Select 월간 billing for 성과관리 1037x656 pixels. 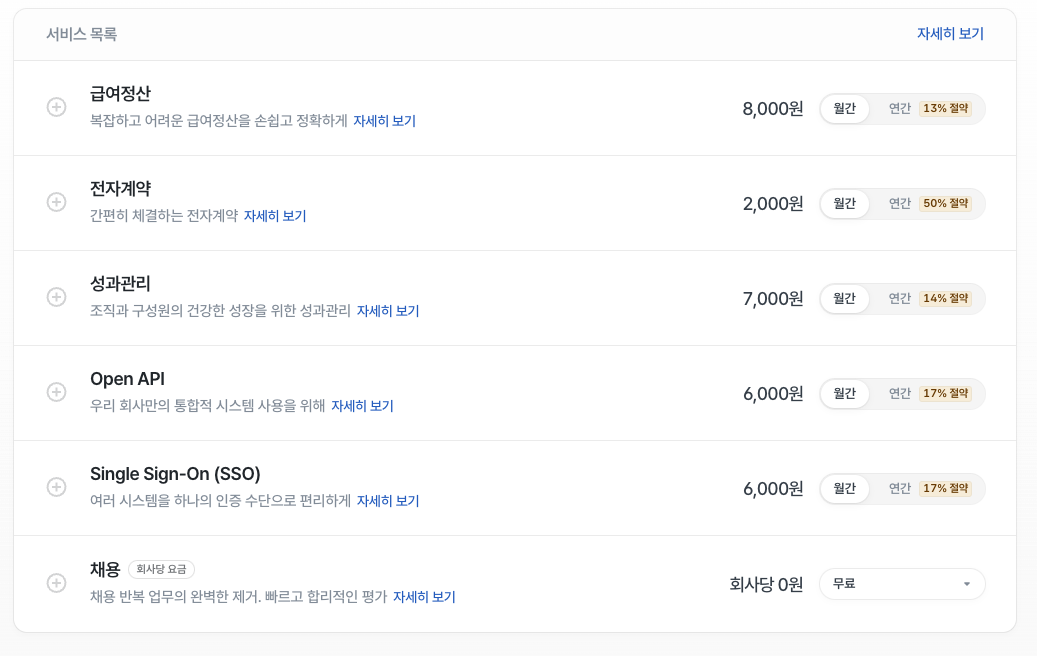[845, 298]
